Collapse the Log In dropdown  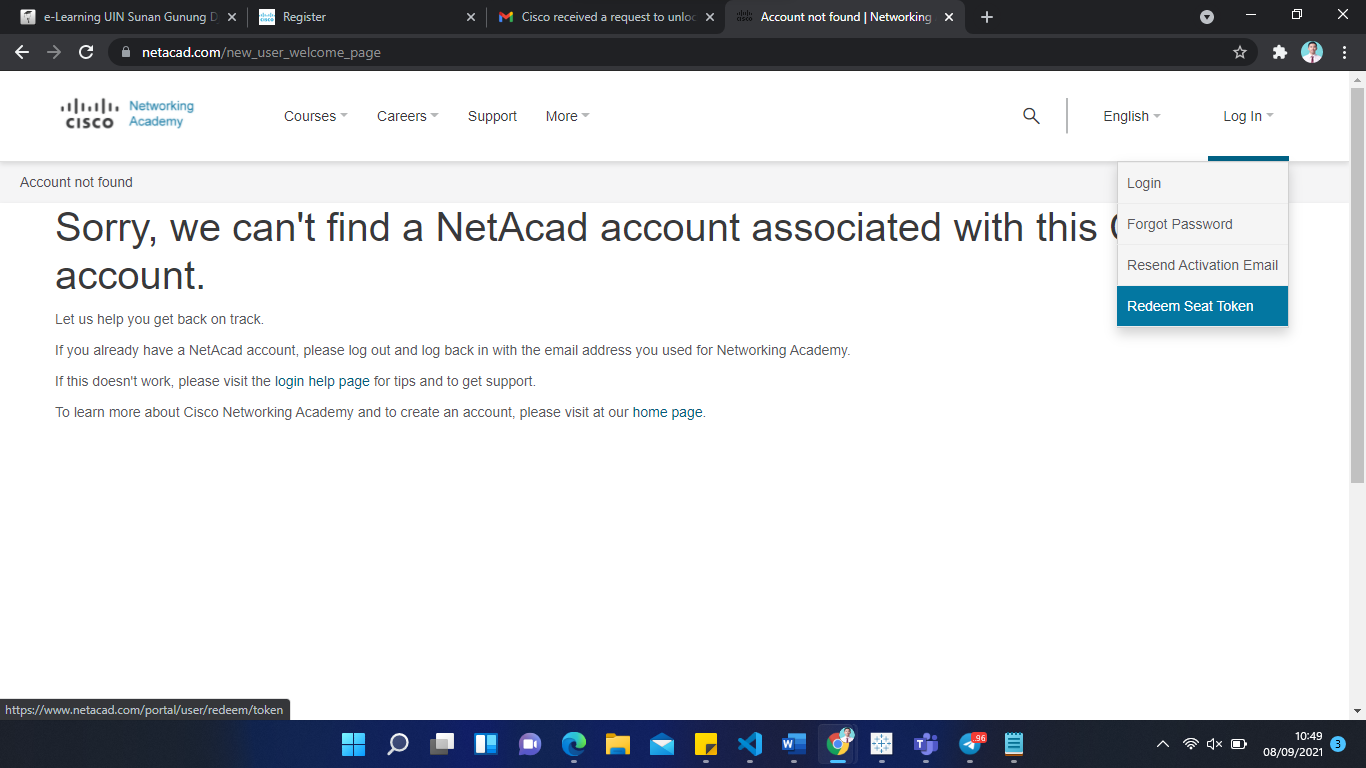(1248, 116)
